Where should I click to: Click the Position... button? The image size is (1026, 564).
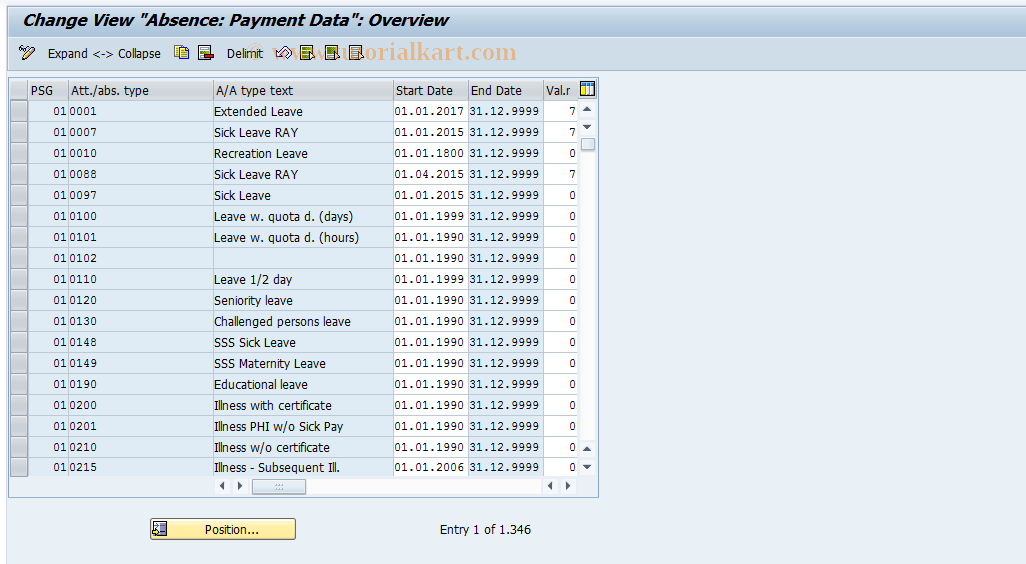(x=223, y=529)
